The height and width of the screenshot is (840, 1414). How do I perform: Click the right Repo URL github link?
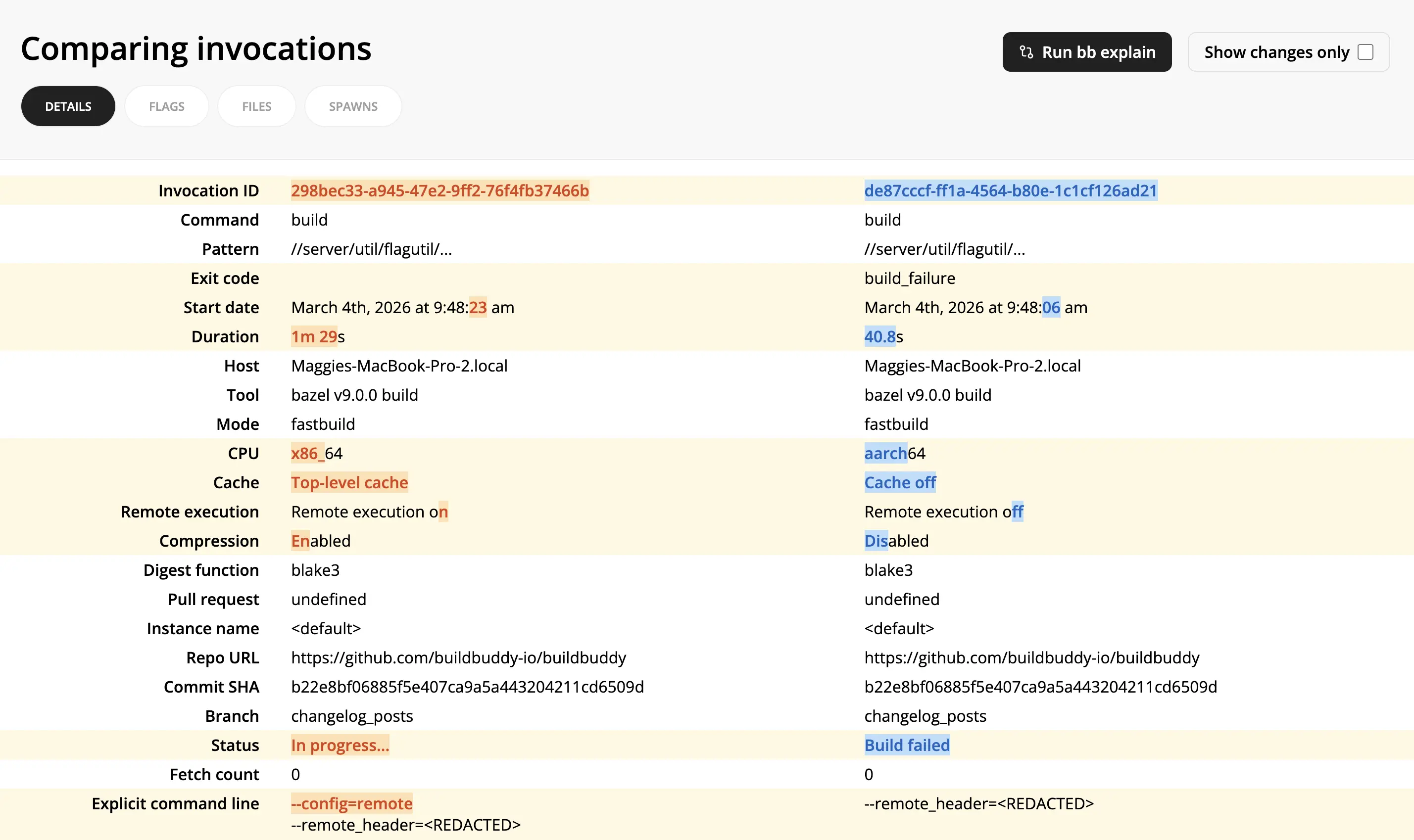(x=1031, y=658)
